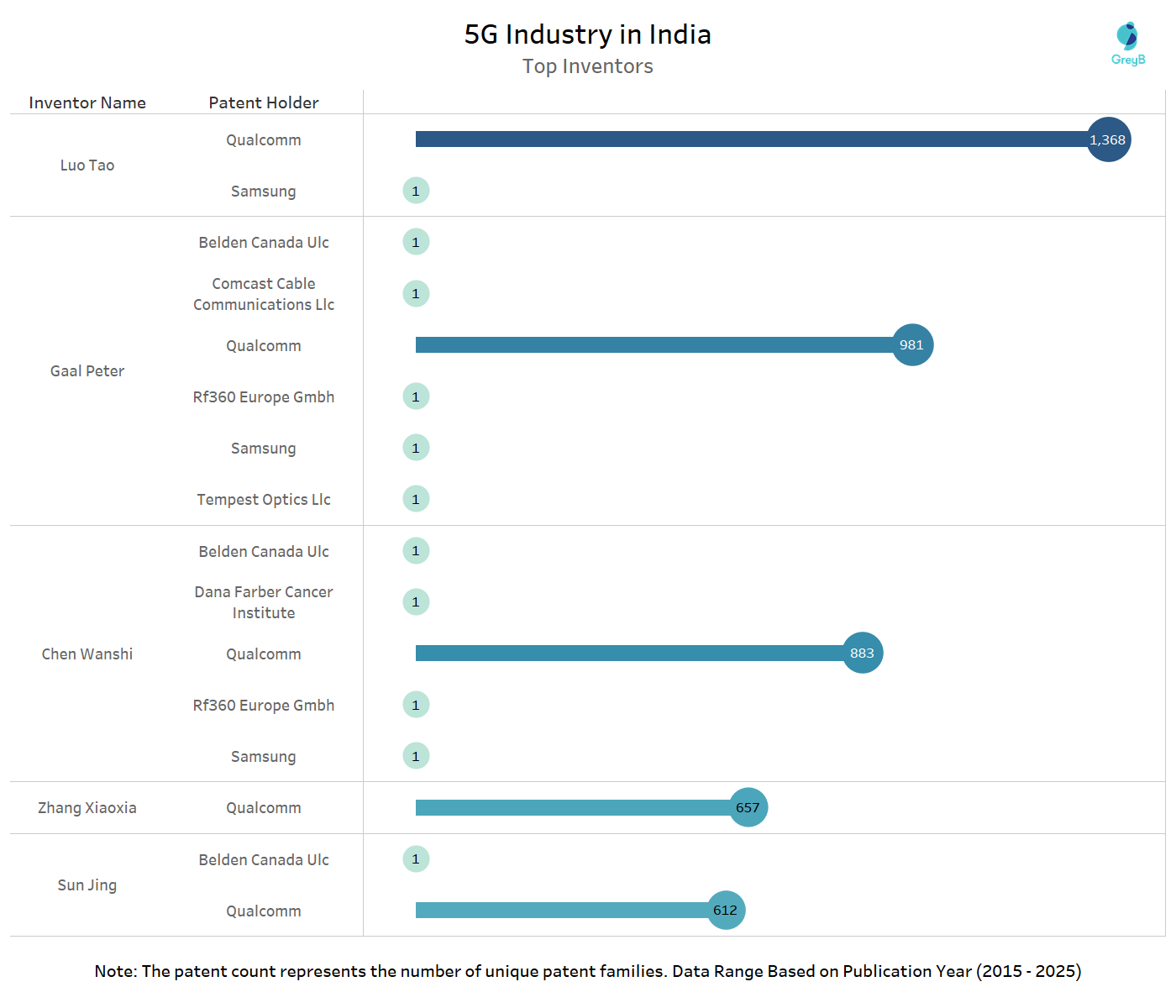
Task: Select the Luo Tao inventor label
Action: [87, 165]
